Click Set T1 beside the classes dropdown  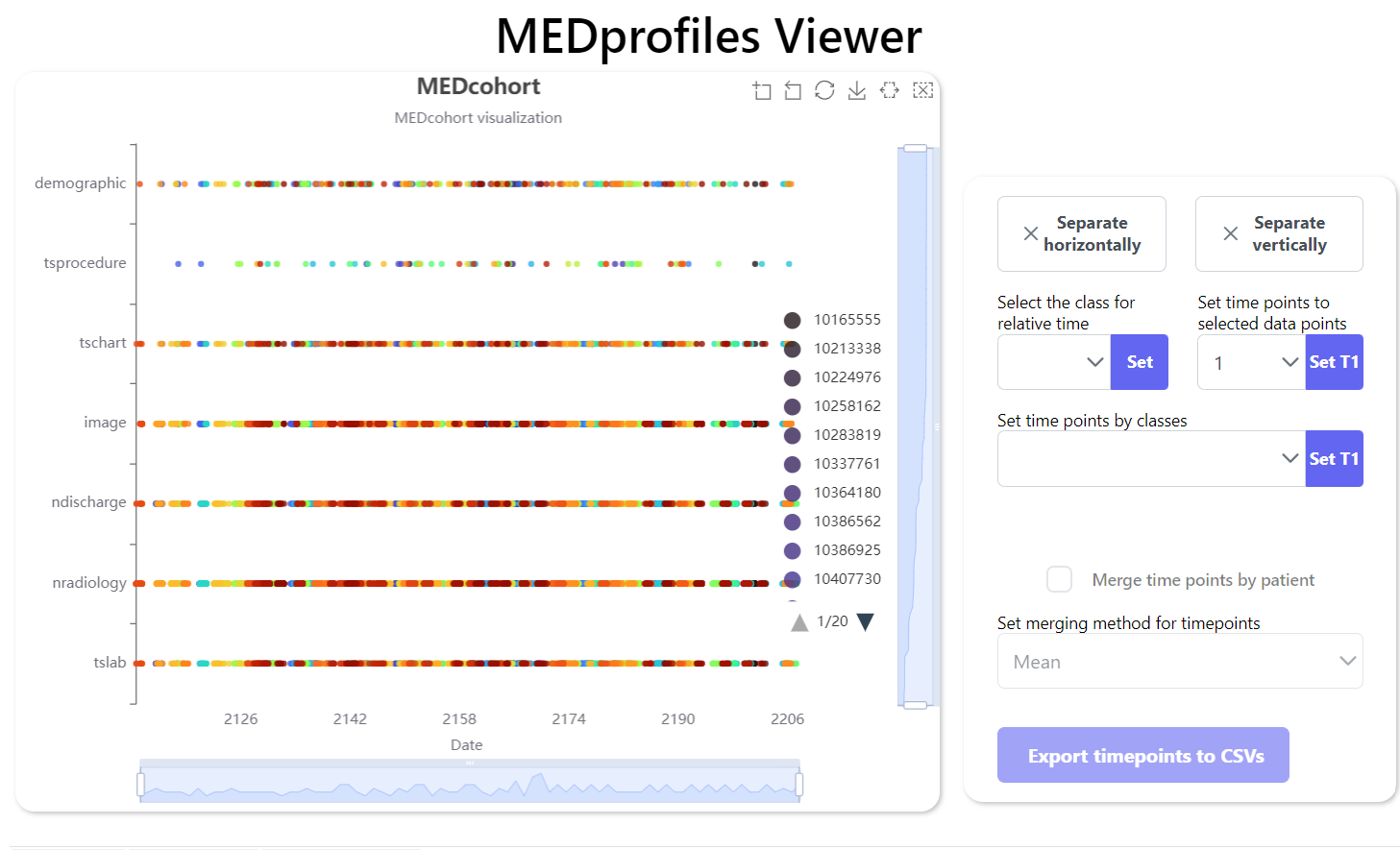(1334, 459)
